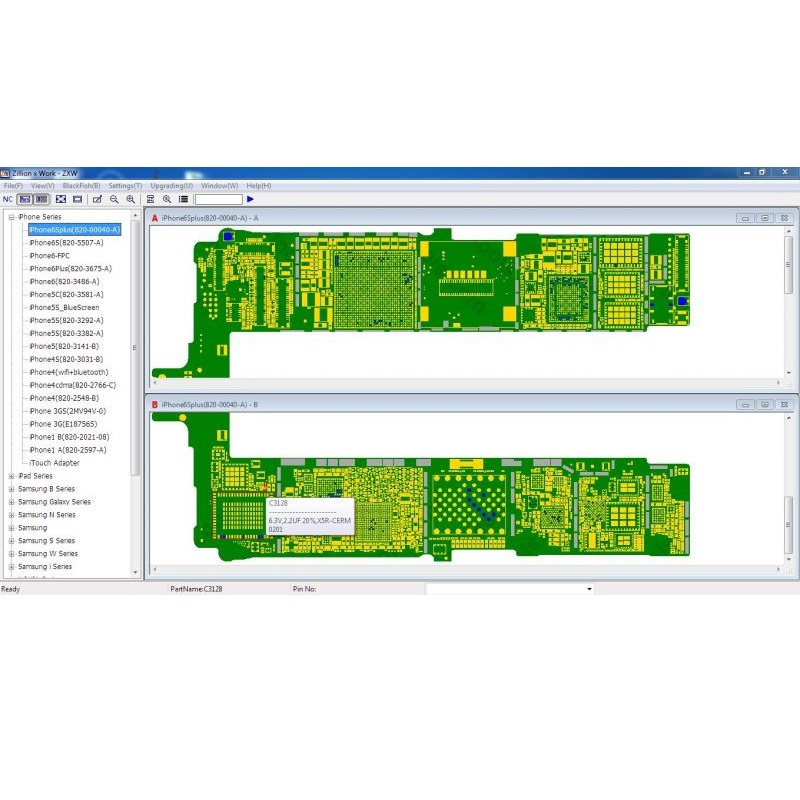Click the list view toolbar icon
Viewport: 800px width, 800px height.
pos(183,199)
